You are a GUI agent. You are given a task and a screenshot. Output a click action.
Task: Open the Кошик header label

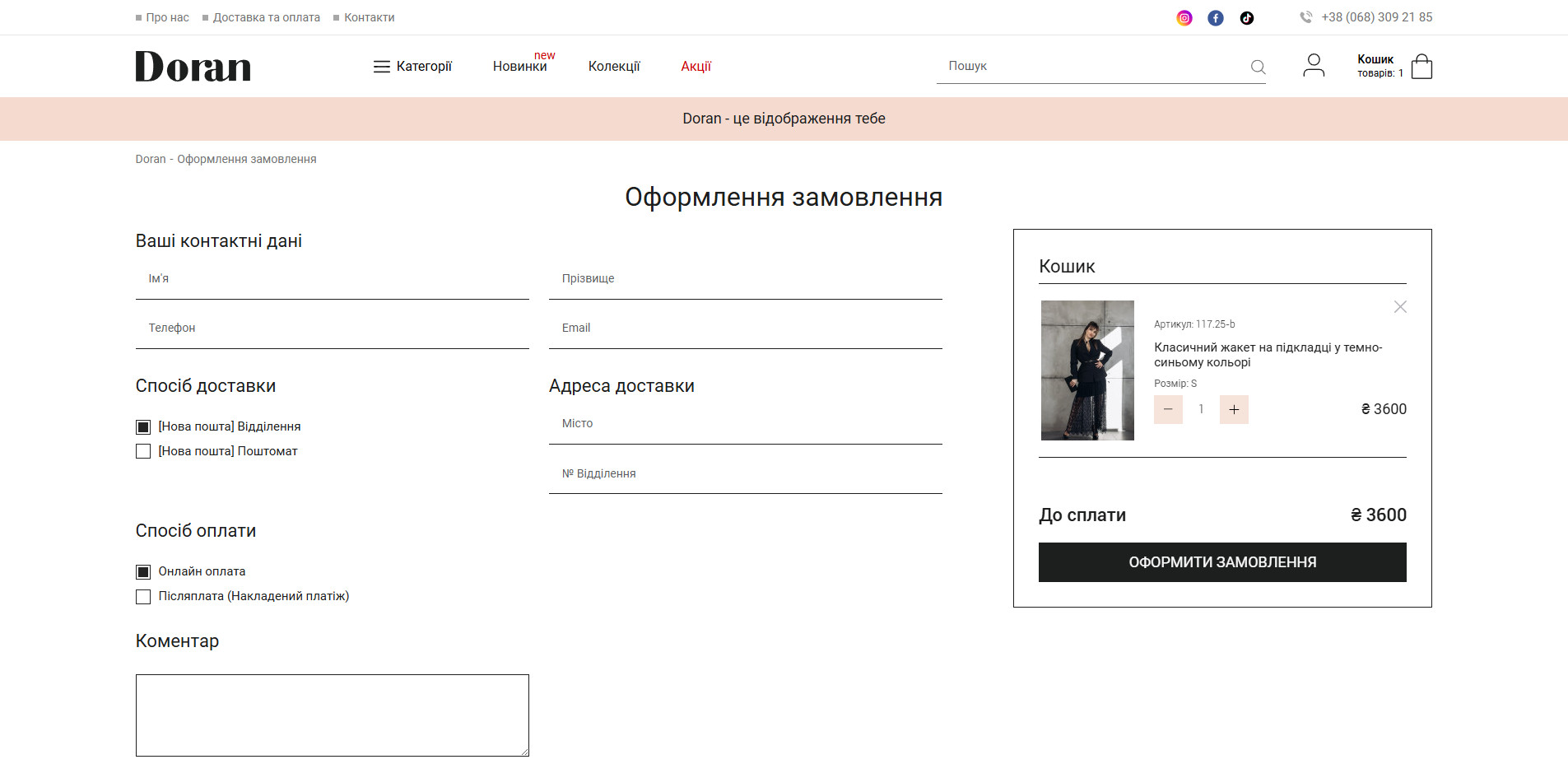pyautogui.click(x=1375, y=59)
